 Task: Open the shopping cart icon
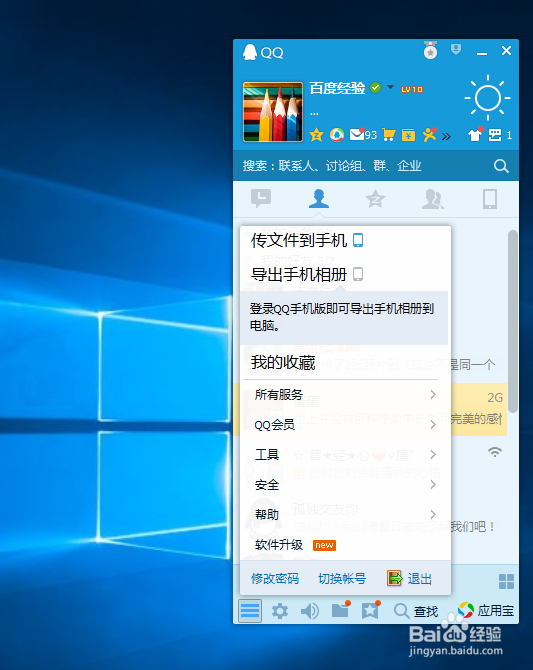click(389, 135)
